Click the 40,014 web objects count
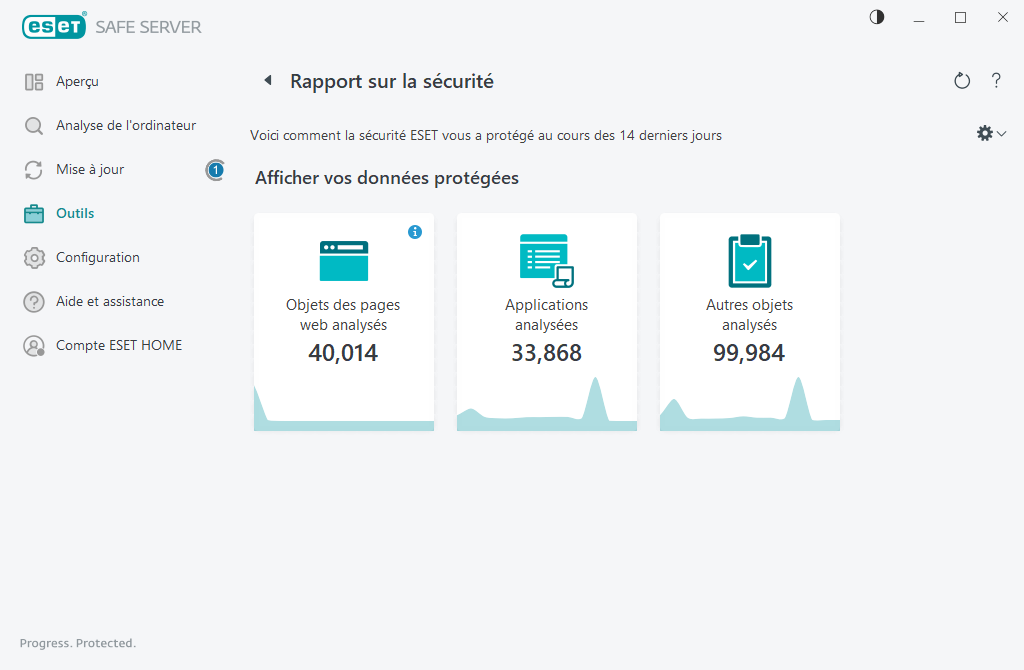The height and width of the screenshot is (670, 1024). coord(343,353)
